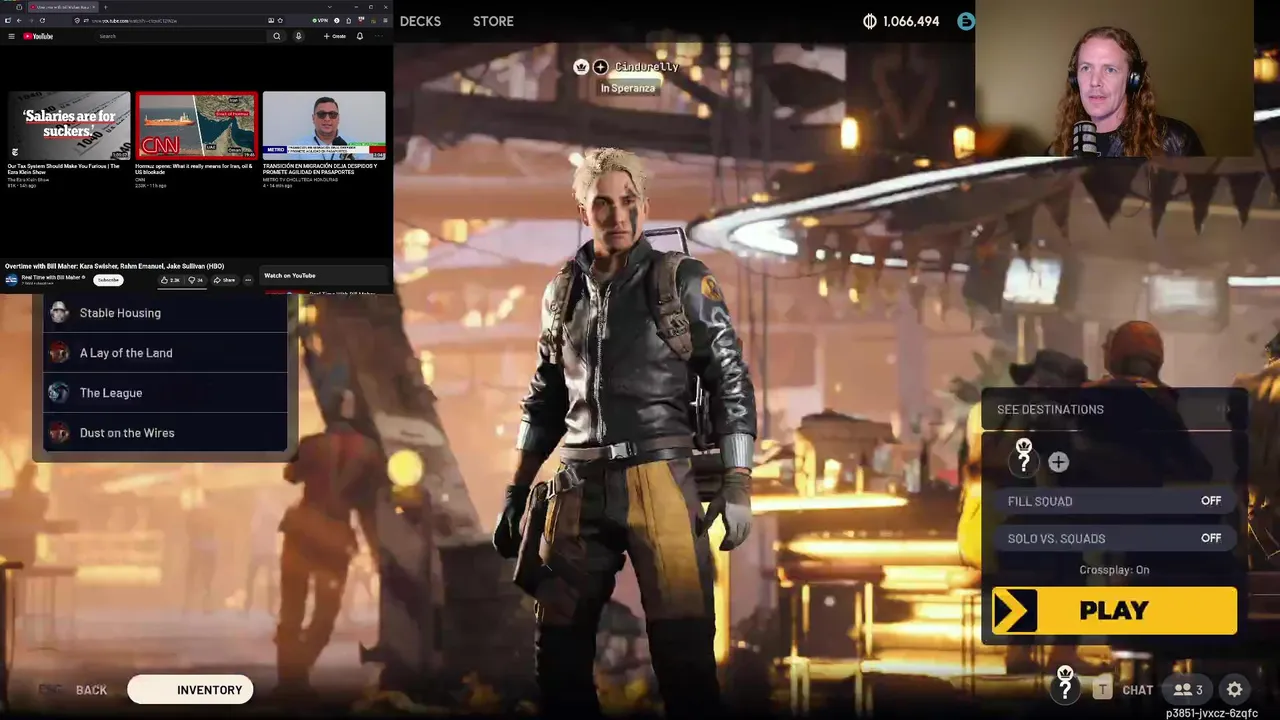1280x720 pixels.
Task: Click YouTube search magnifier button
Action: 277,36
